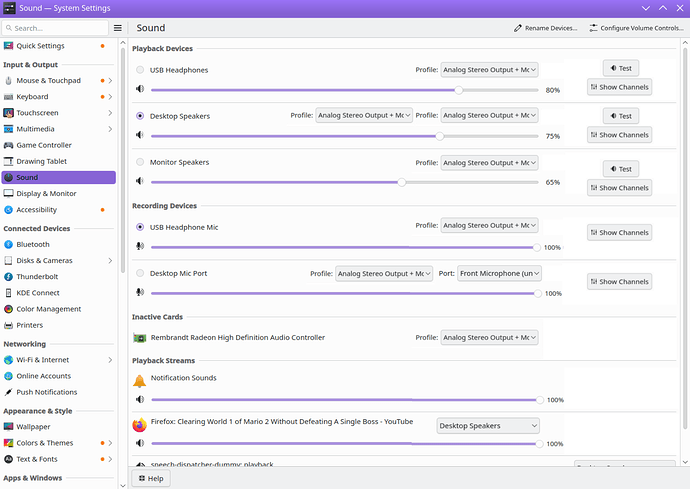Adjust USB Headphones volume slider handle
The height and width of the screenshot is (489, 690).
pos(459,90)
